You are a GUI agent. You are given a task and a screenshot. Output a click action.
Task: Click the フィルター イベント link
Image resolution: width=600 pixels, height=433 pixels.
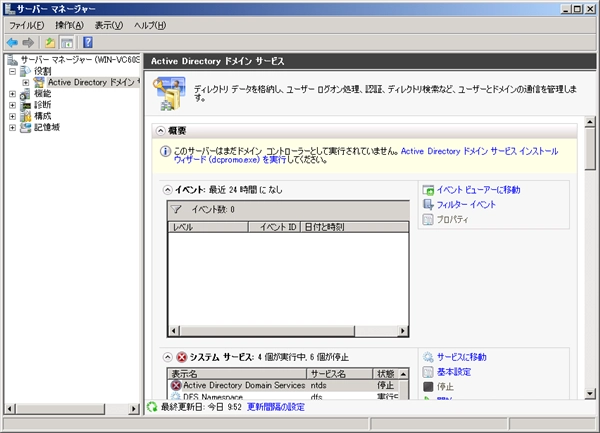pyautogui.click(x=466, y=205)
